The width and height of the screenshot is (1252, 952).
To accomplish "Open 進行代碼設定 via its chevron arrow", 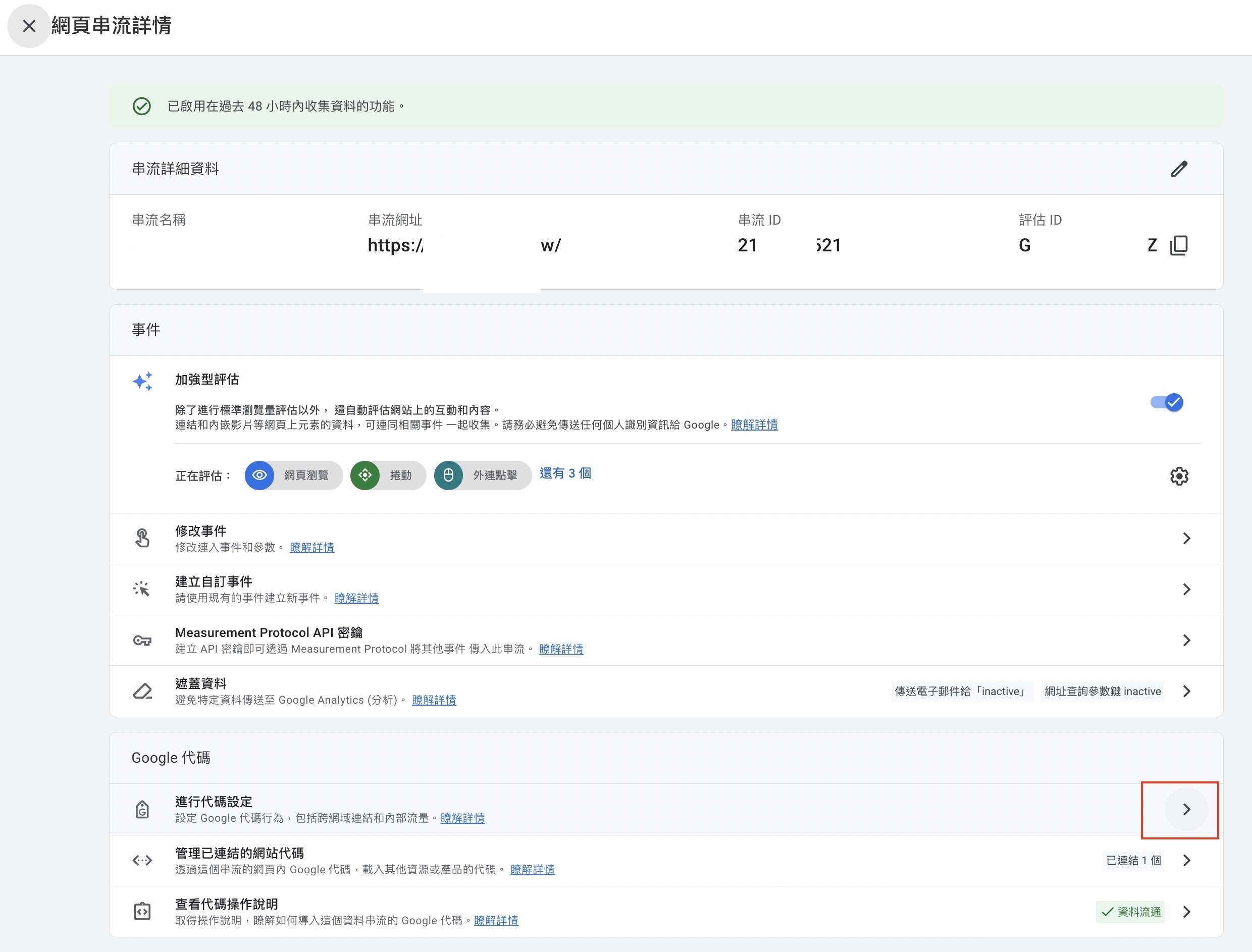I will pos(1186,809).
